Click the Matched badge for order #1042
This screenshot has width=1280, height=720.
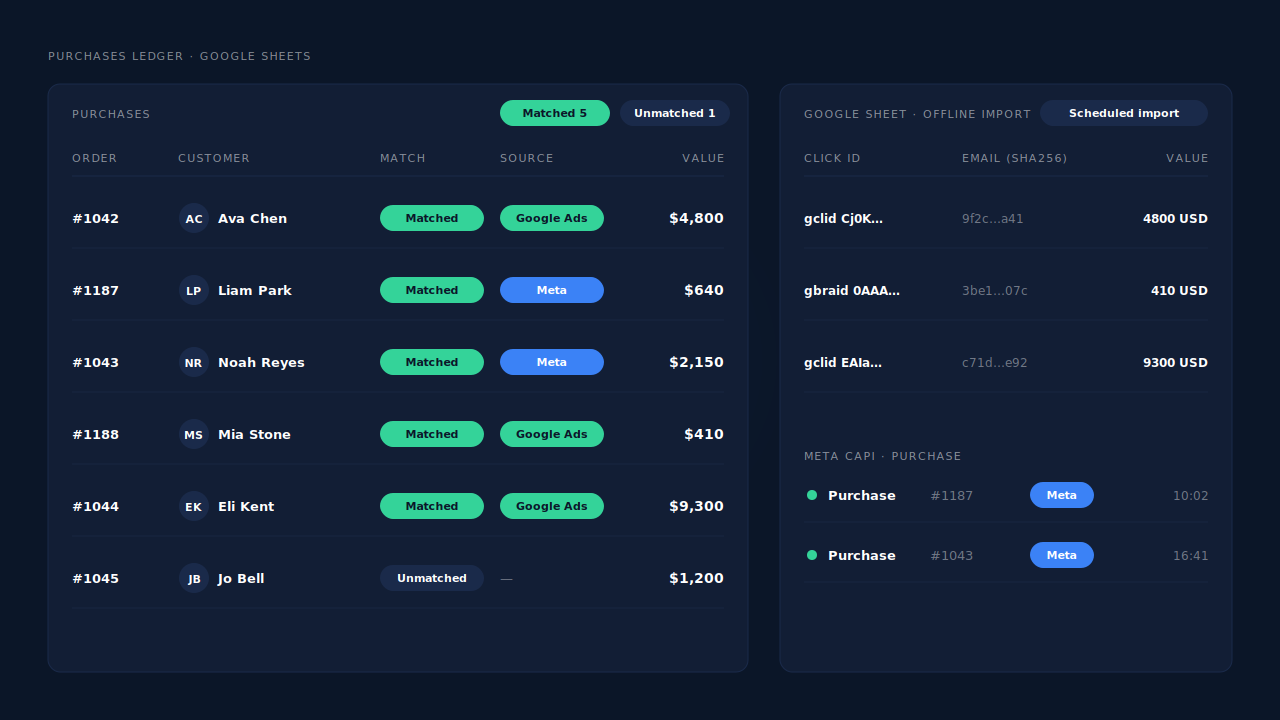point(432,218)
